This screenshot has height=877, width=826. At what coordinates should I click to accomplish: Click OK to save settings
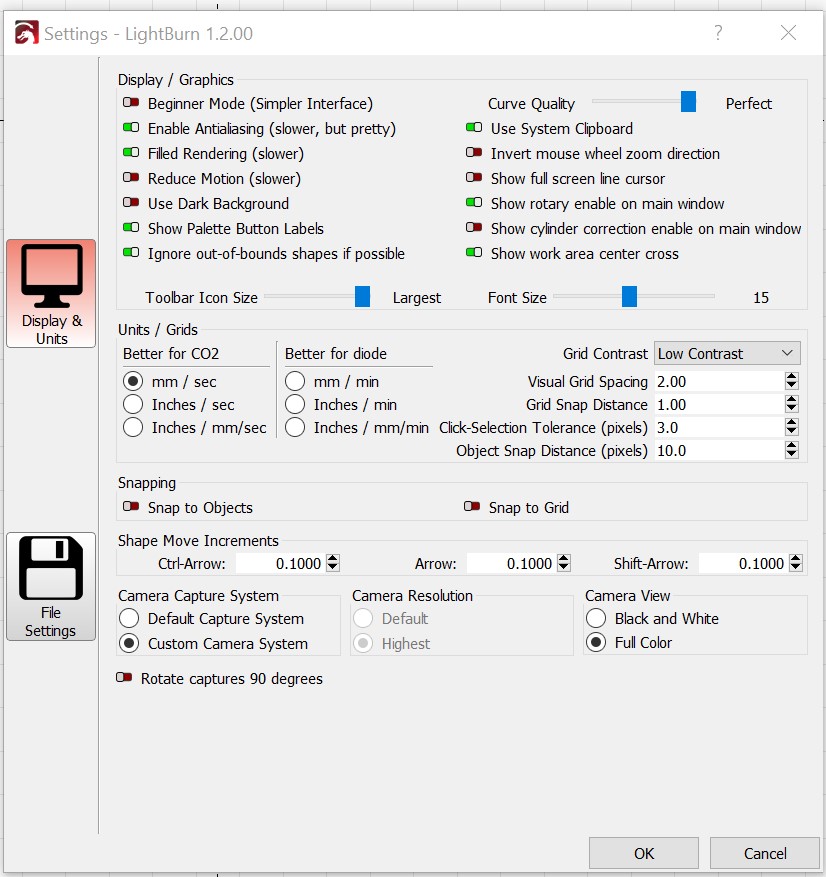click(644, 852)
